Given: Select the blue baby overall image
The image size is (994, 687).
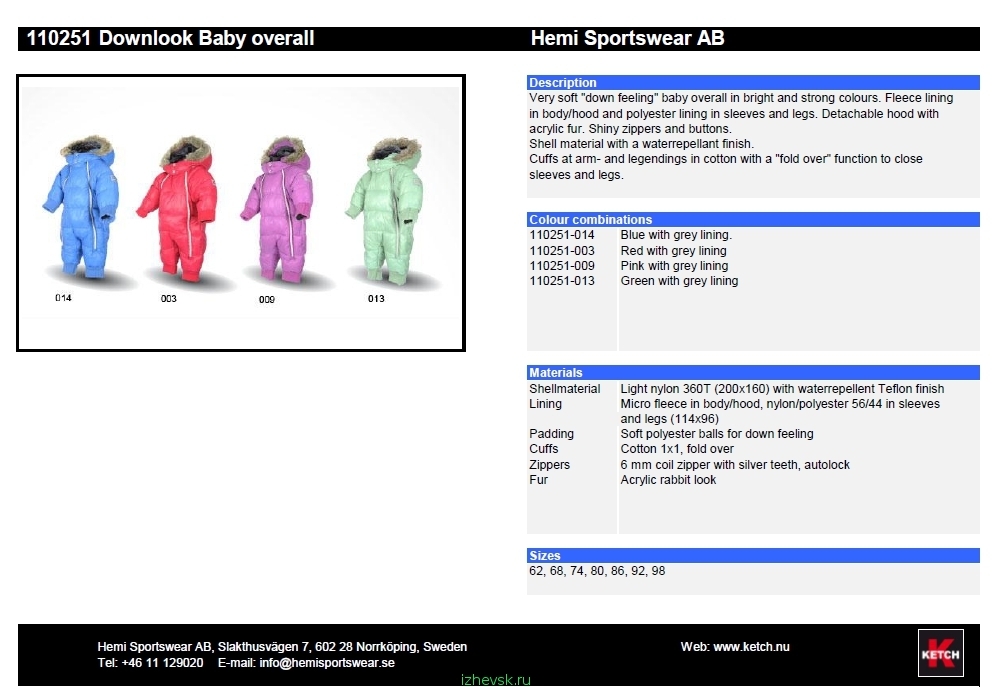Looking at the screenshot, I should pos(80,207).
